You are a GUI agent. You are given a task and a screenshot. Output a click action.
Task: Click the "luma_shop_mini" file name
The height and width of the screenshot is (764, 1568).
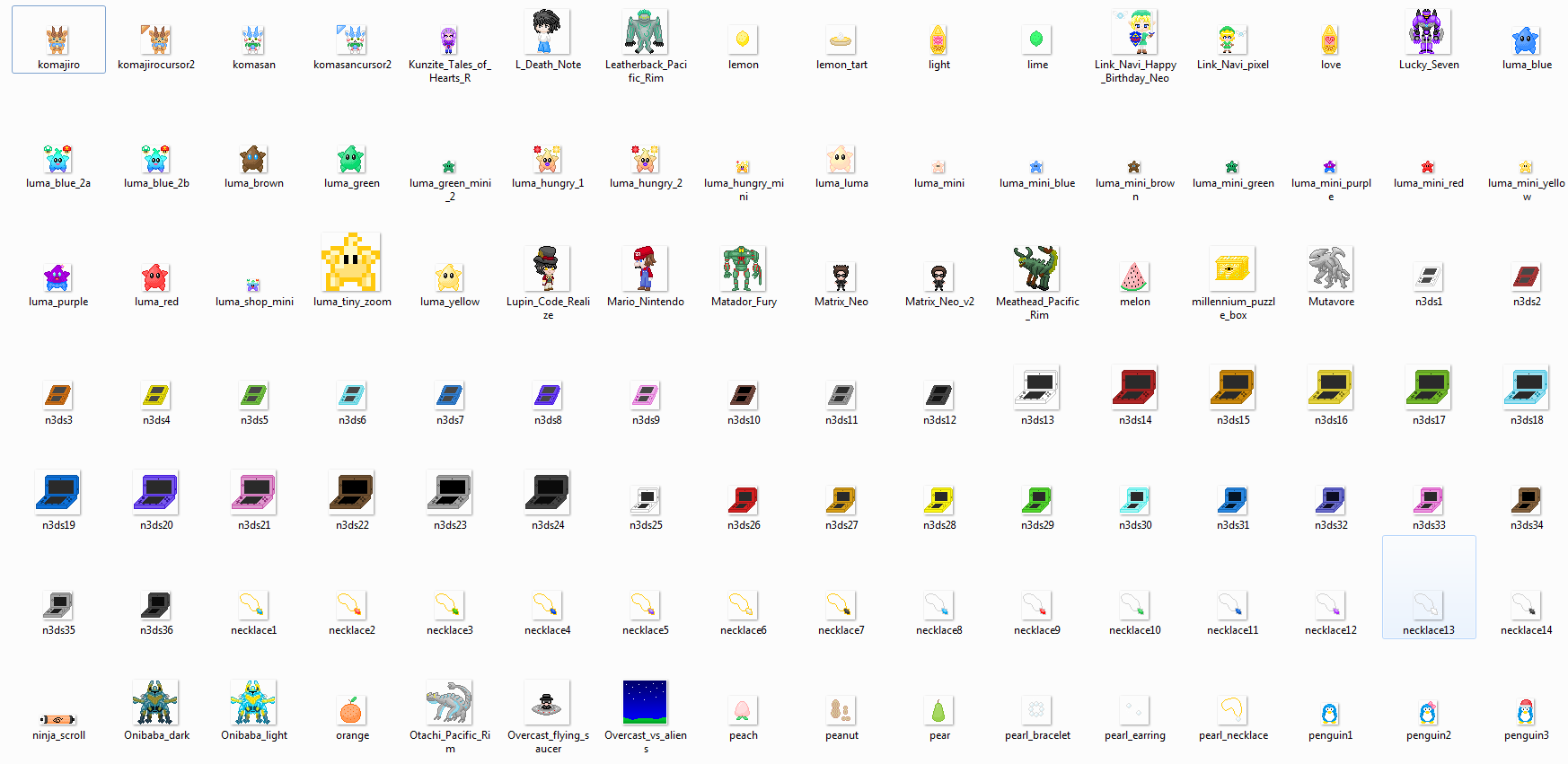(x=254, y=302)
